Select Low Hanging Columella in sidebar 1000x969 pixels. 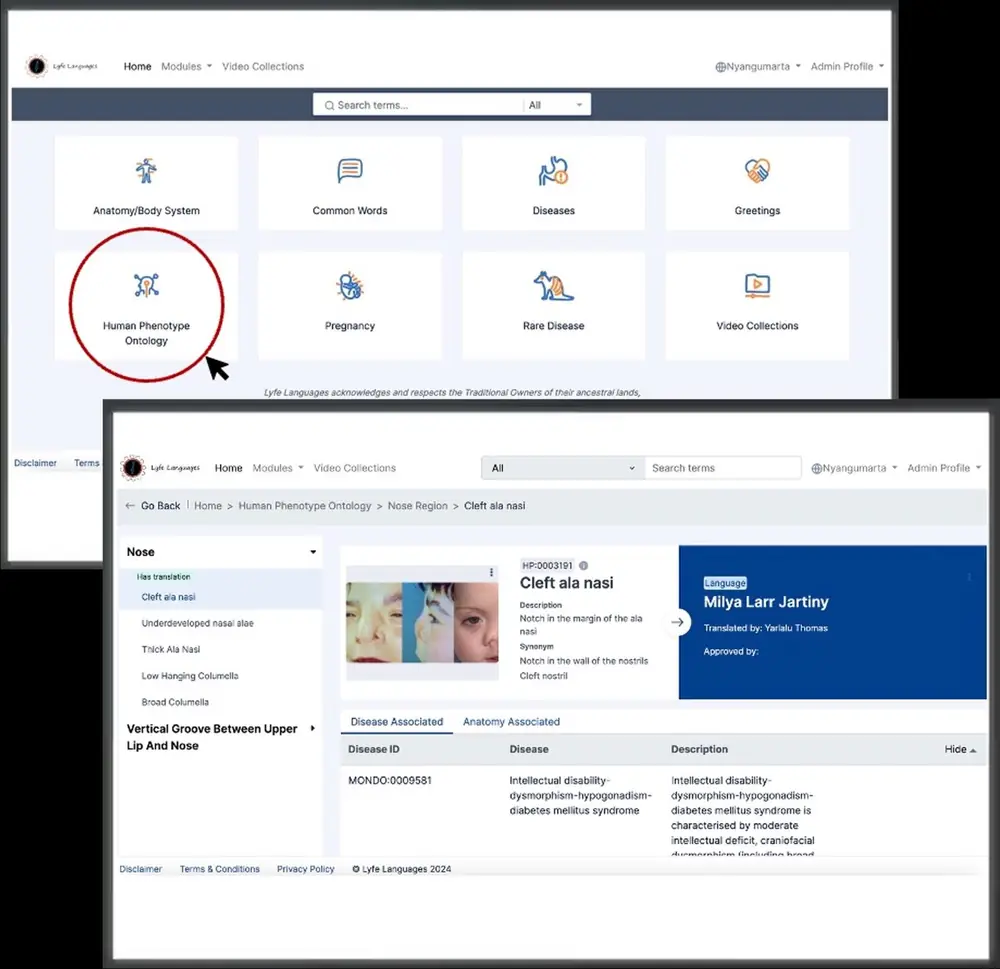pyautogui.click(x=190, y=676)
